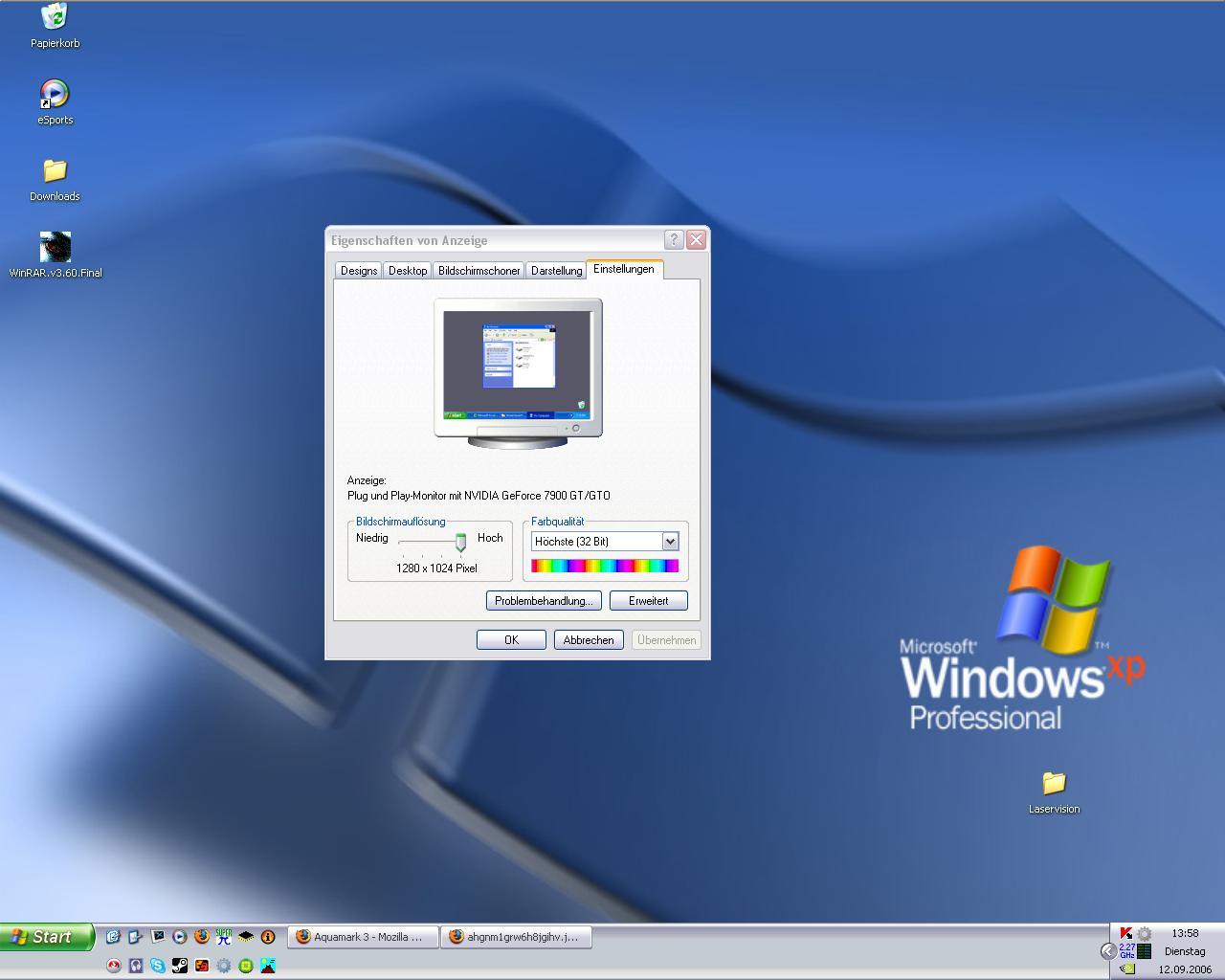Launch Steam from quick launch
Screen dimensions: 1225x980
[180, 966]
